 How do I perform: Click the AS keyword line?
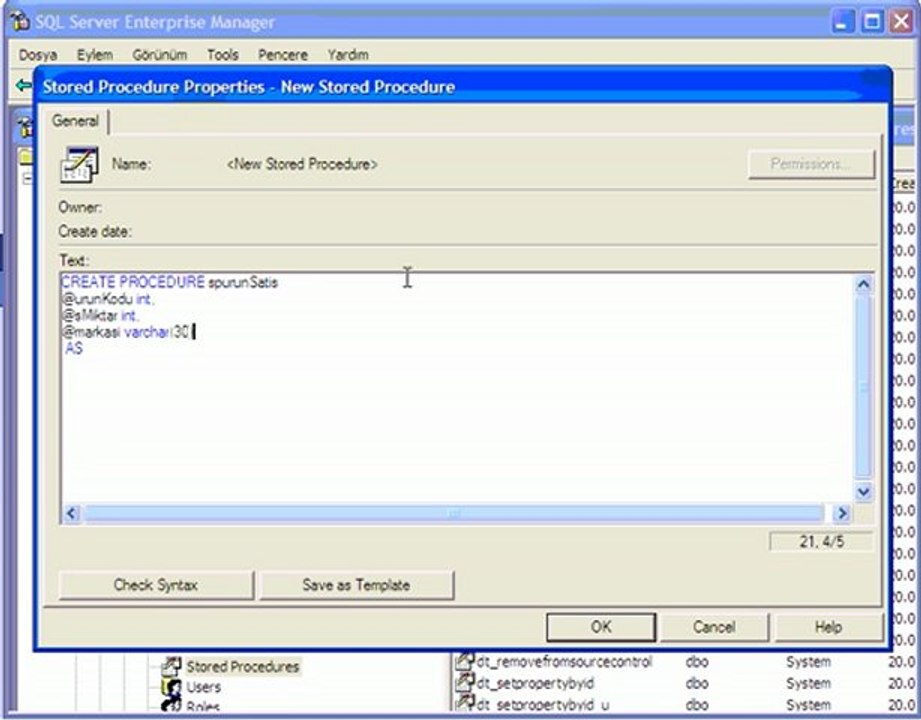[x=74, y=349]
